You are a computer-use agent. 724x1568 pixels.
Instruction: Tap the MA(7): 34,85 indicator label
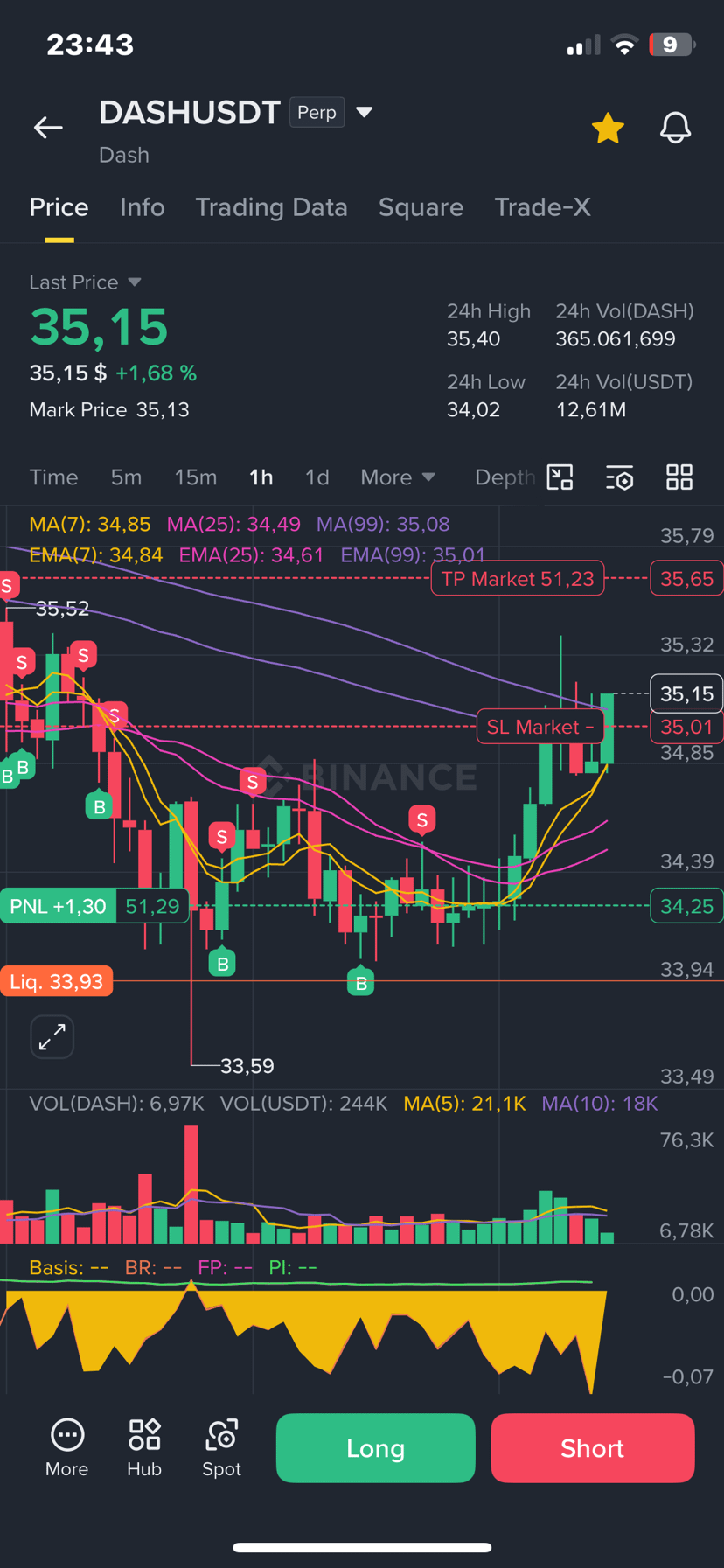tap(90, 524)
